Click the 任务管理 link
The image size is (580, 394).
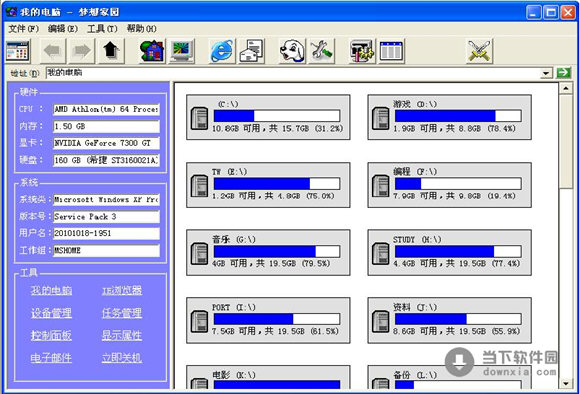122,313
